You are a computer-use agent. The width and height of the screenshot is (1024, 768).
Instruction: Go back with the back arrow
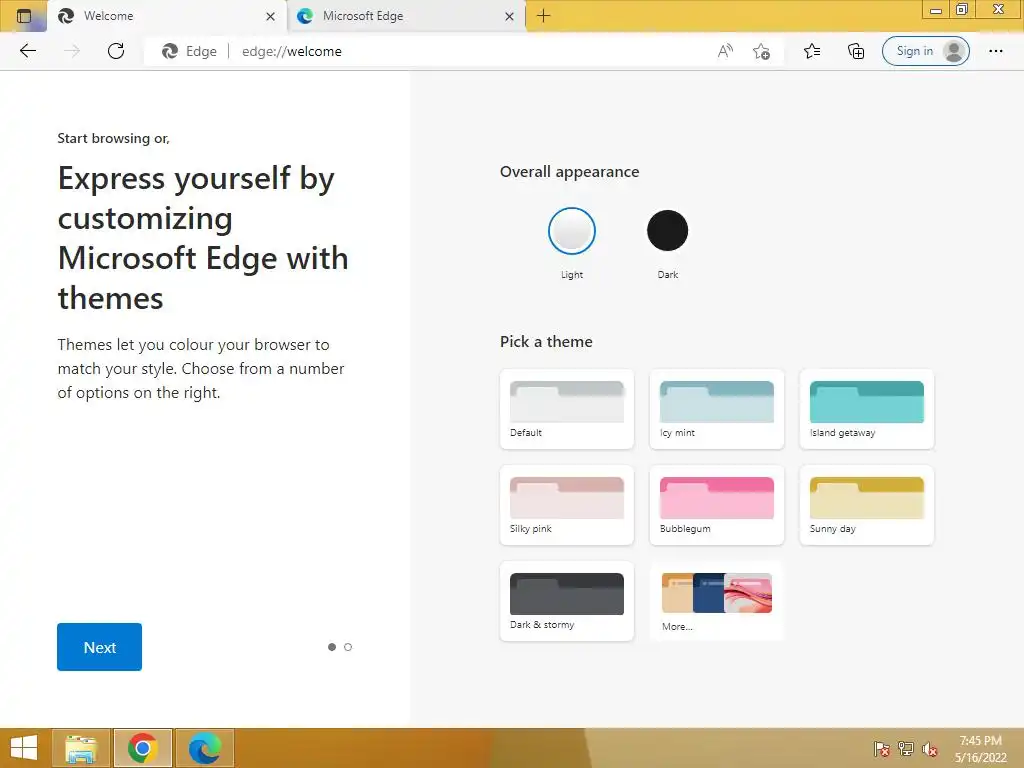pos(28,51)
